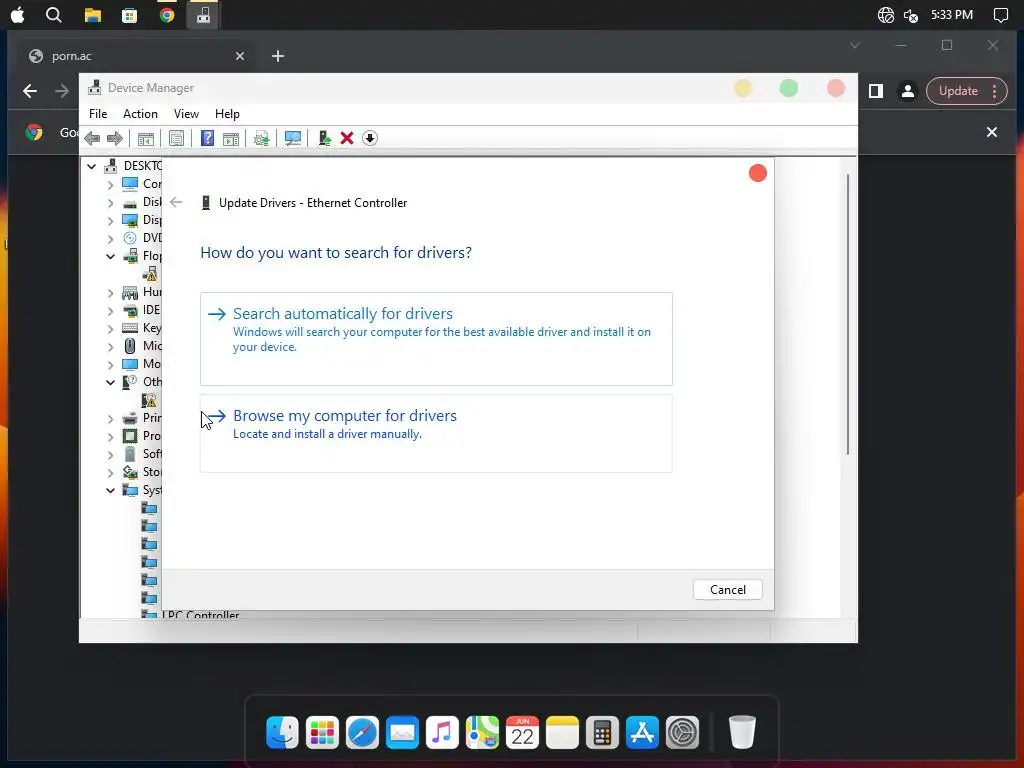1024x768 pixels.
Task: Open Calculator from the dock
Action: [602, 732]
